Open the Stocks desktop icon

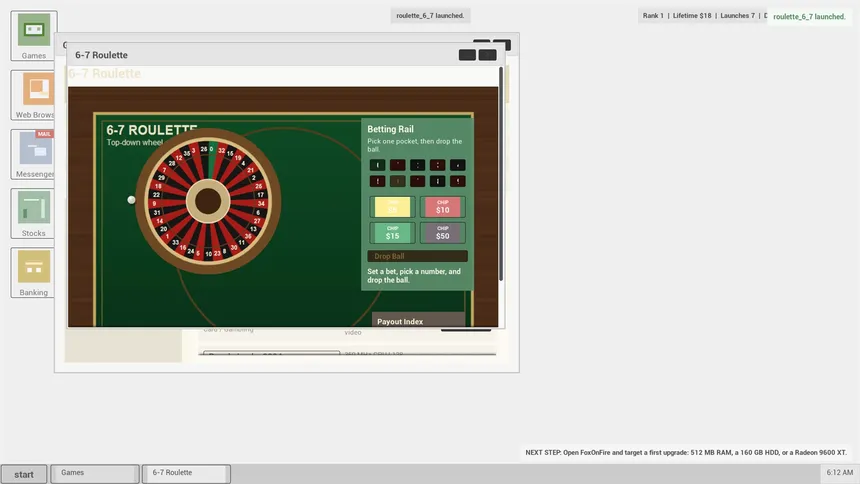point(33,213)
